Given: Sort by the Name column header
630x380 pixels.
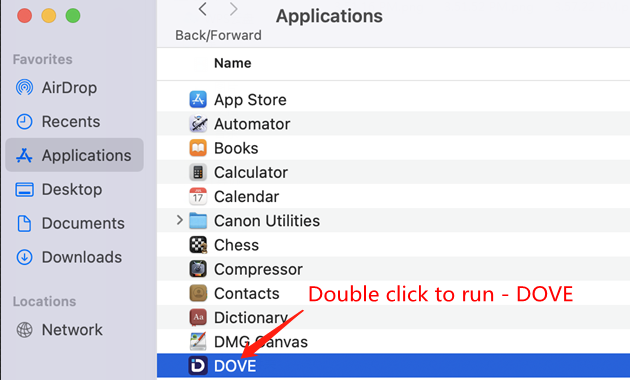Looking at the screenshot, I should coord(233,63).
